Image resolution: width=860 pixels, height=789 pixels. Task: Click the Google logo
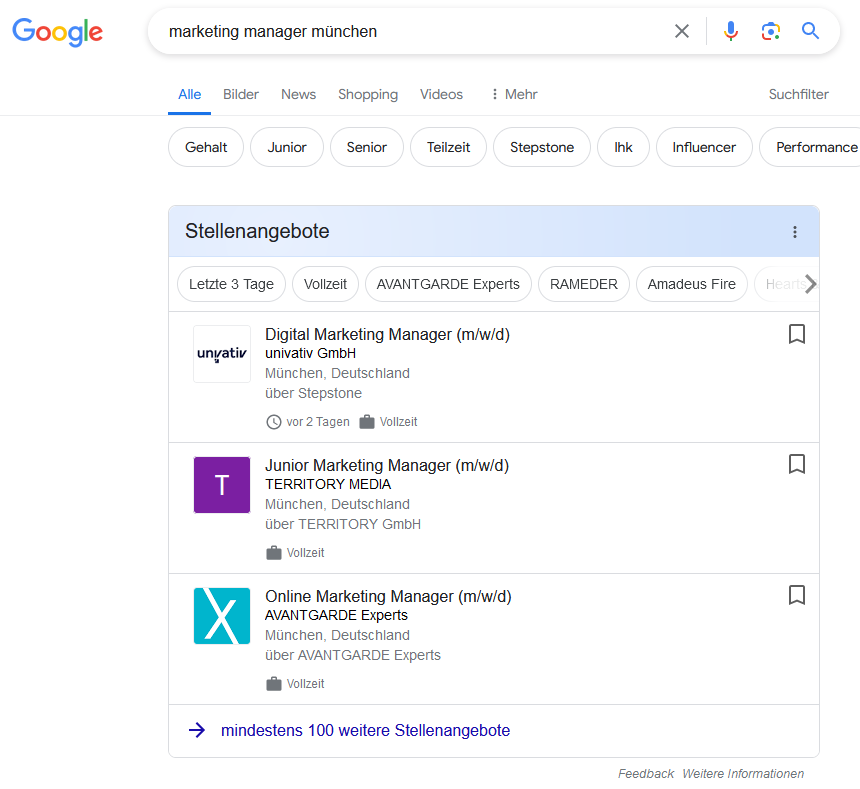[x=58, y=32]
